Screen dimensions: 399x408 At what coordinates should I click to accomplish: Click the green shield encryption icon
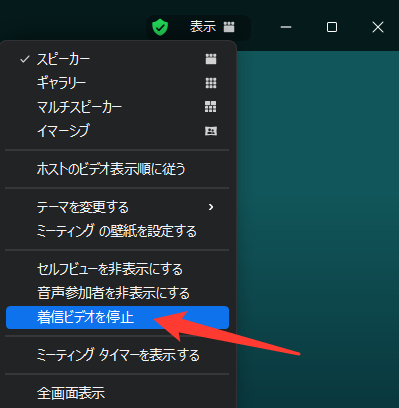[160, 27]
